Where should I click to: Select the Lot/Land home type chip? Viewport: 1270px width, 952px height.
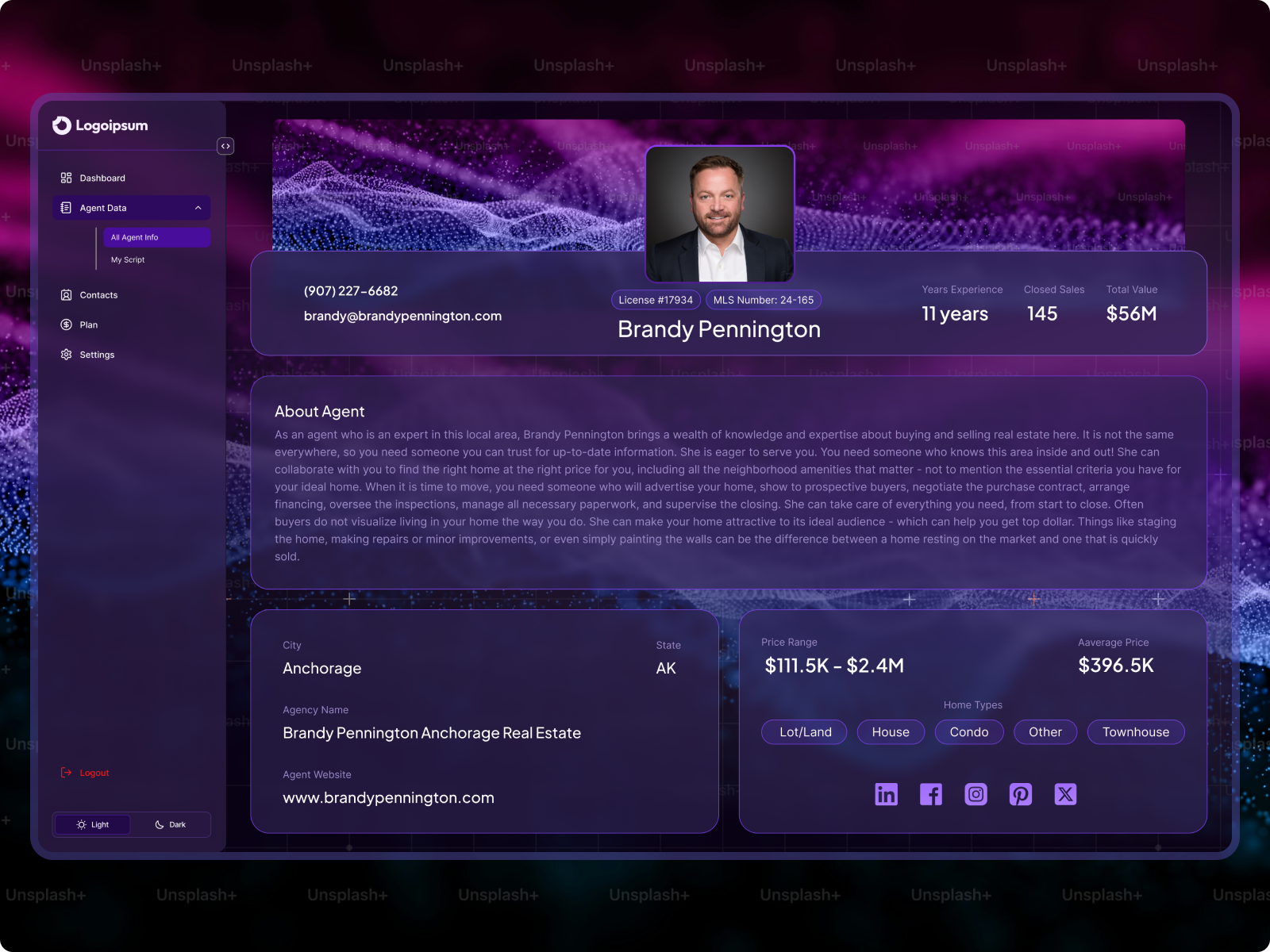[x=805, y=732]
